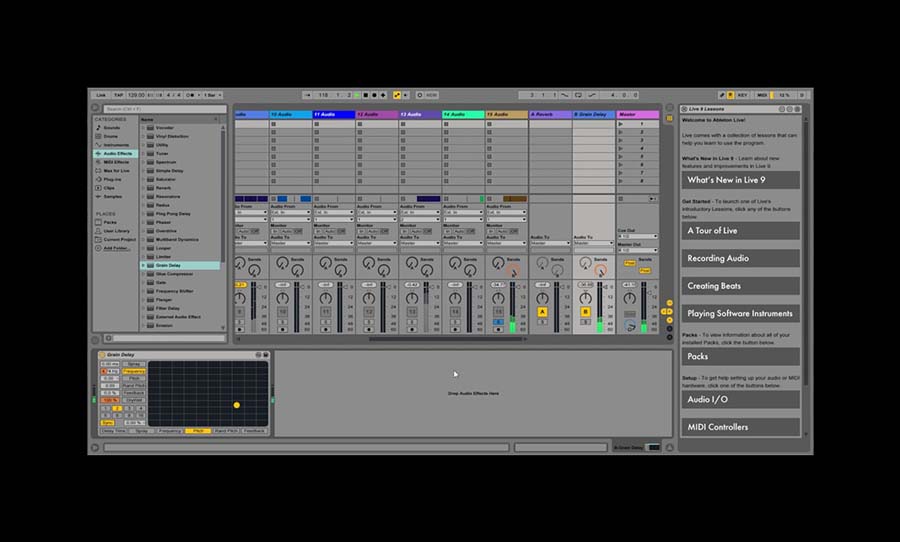Start playback with the green Play button
The height and width of the screenshot is (542, 900).
point(357,95)
